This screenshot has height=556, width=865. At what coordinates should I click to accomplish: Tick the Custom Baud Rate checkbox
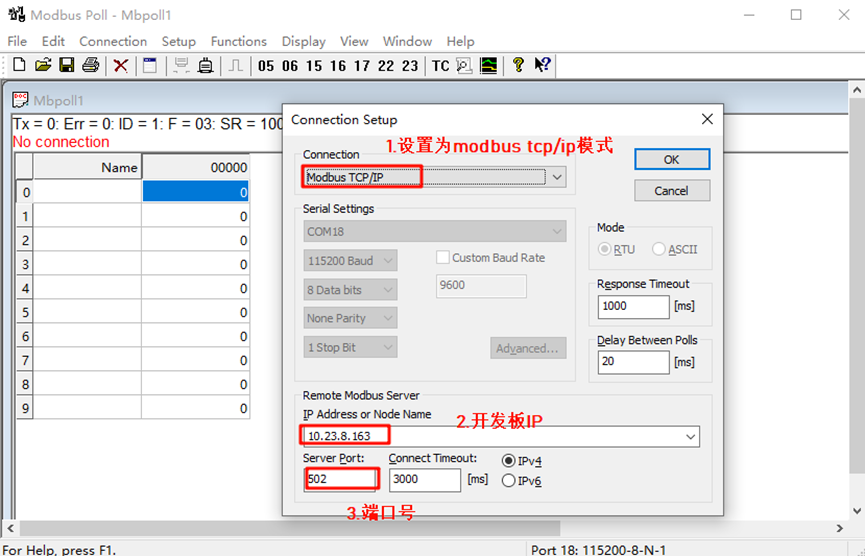coord(442,258)
